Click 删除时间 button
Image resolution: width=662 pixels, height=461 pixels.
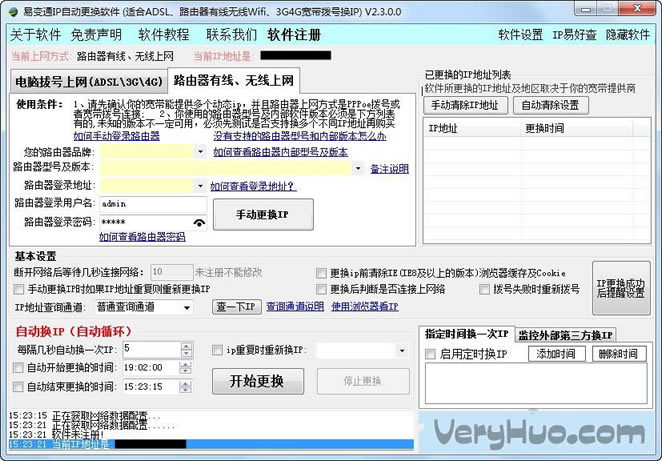pyautogui.click(x=619, y=353)
